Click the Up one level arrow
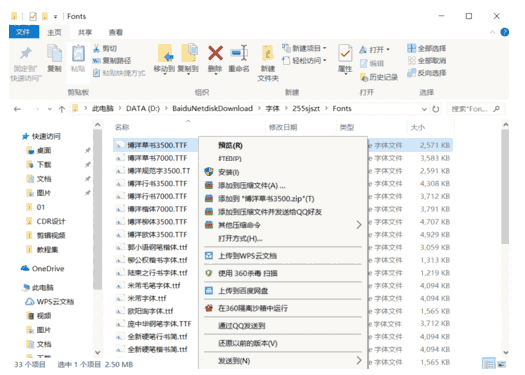 coord(62,109)
